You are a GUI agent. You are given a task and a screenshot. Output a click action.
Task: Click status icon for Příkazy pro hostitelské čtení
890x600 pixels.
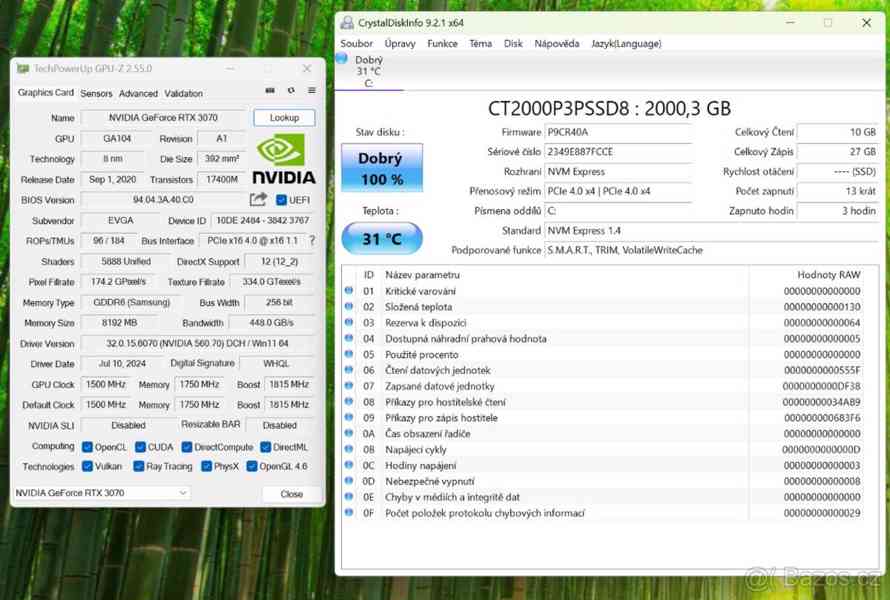pyautogui.click(x=349, y=401)
